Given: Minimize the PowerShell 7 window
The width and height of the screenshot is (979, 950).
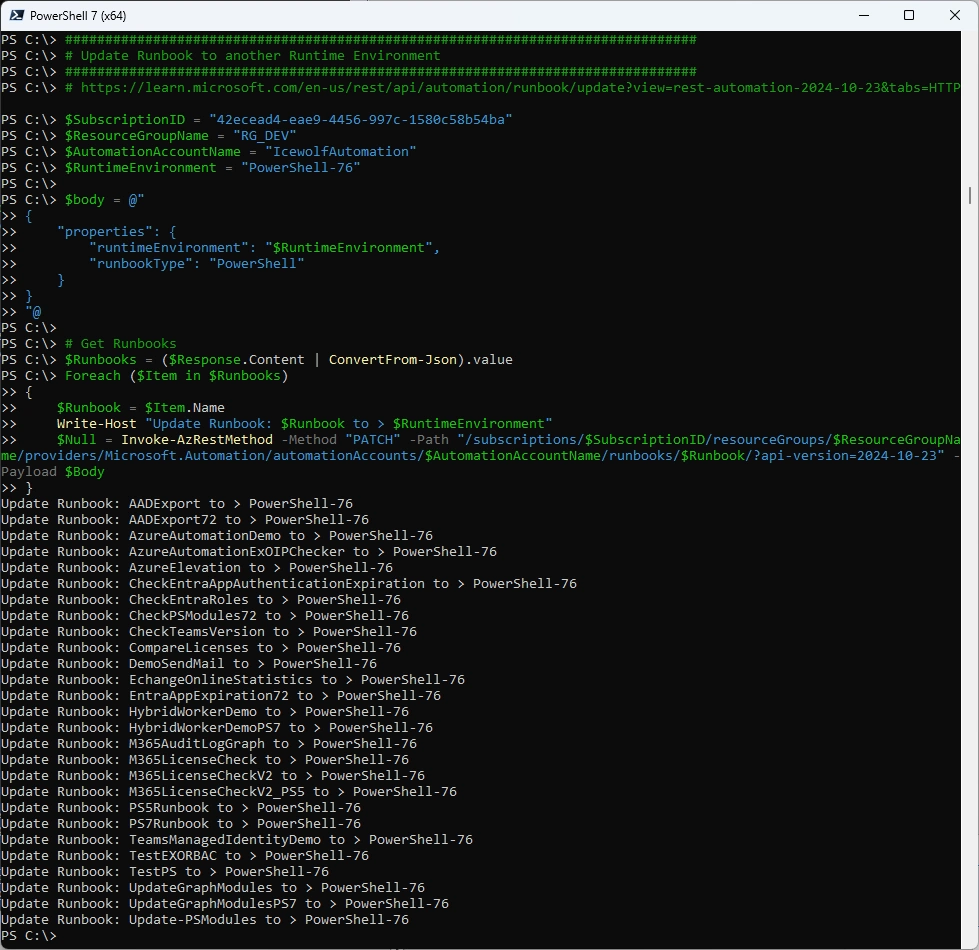Looking at the screenshot, I should (864, 16).
